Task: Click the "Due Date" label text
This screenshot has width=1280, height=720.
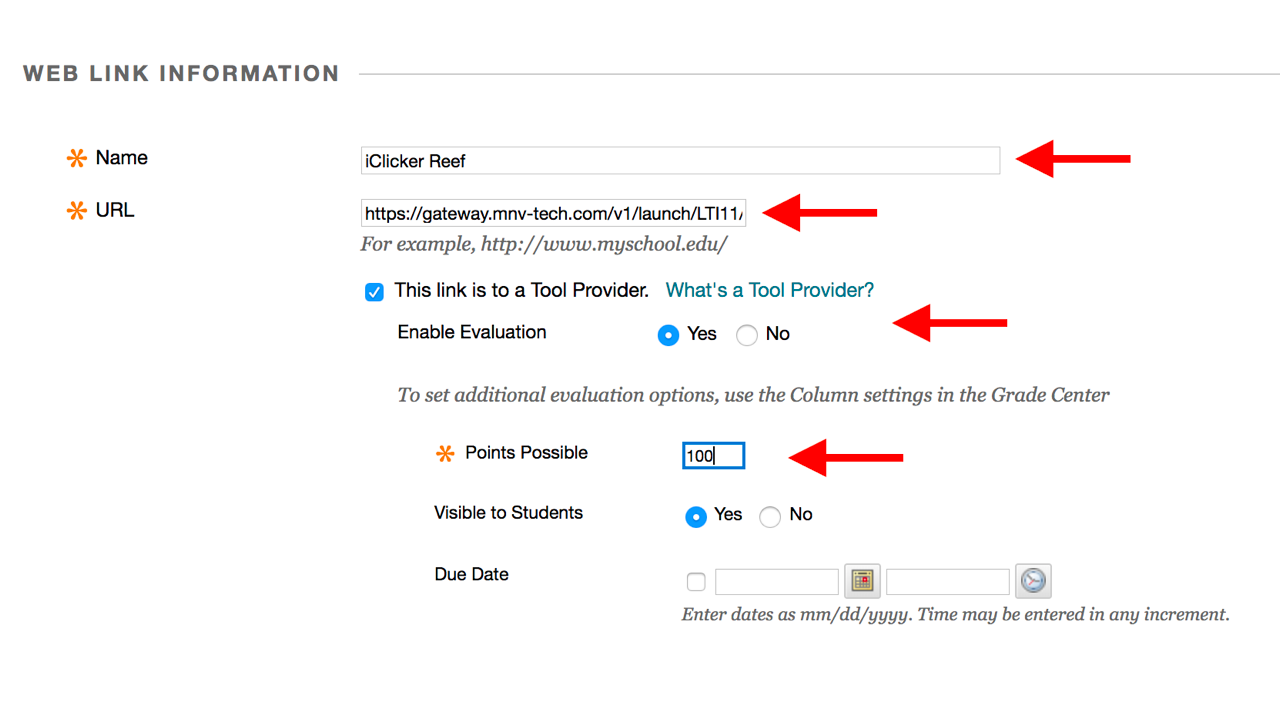Action: pyautogui.click(x=471, y=574)
